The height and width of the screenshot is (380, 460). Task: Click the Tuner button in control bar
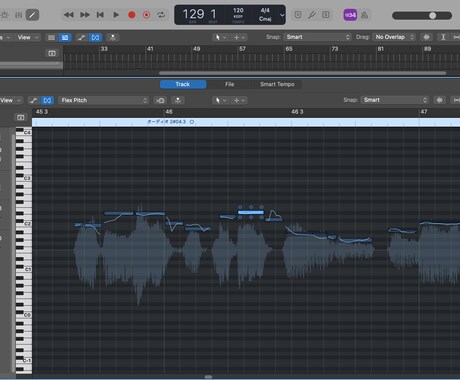(x=312, y=15)
